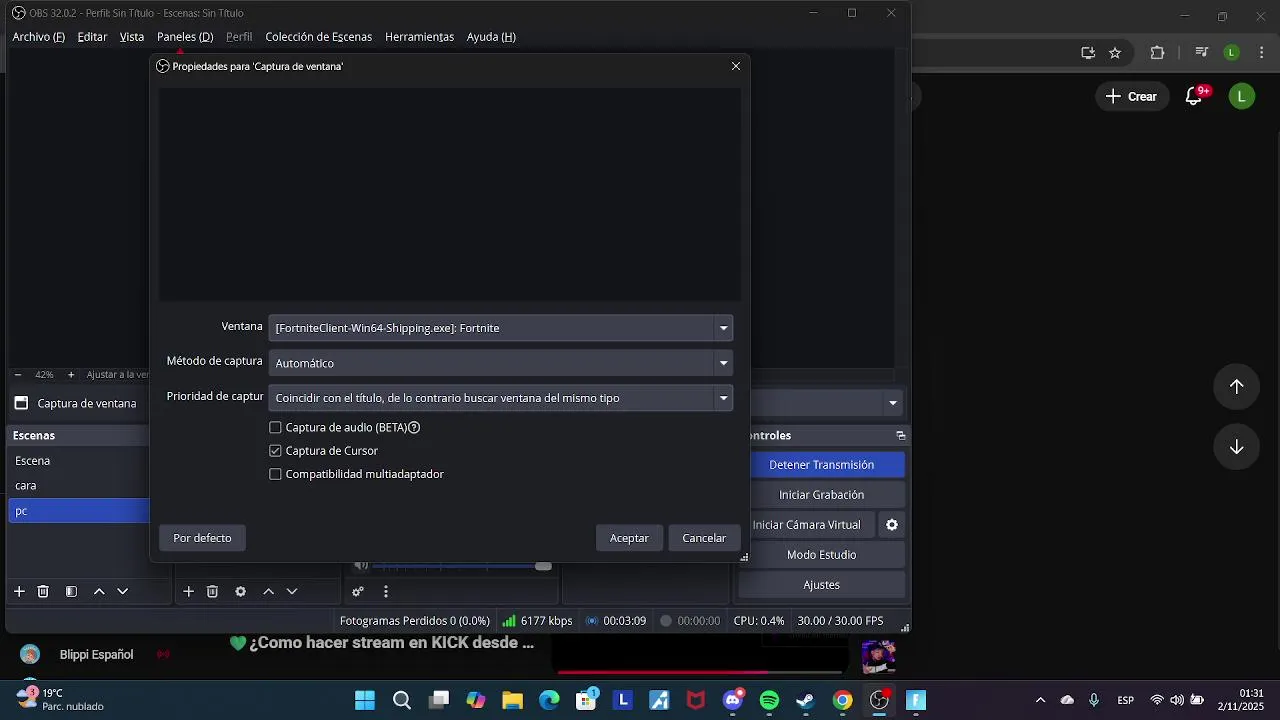Select the cara scene
The image size is (1280, 720).
coord(80,486)
